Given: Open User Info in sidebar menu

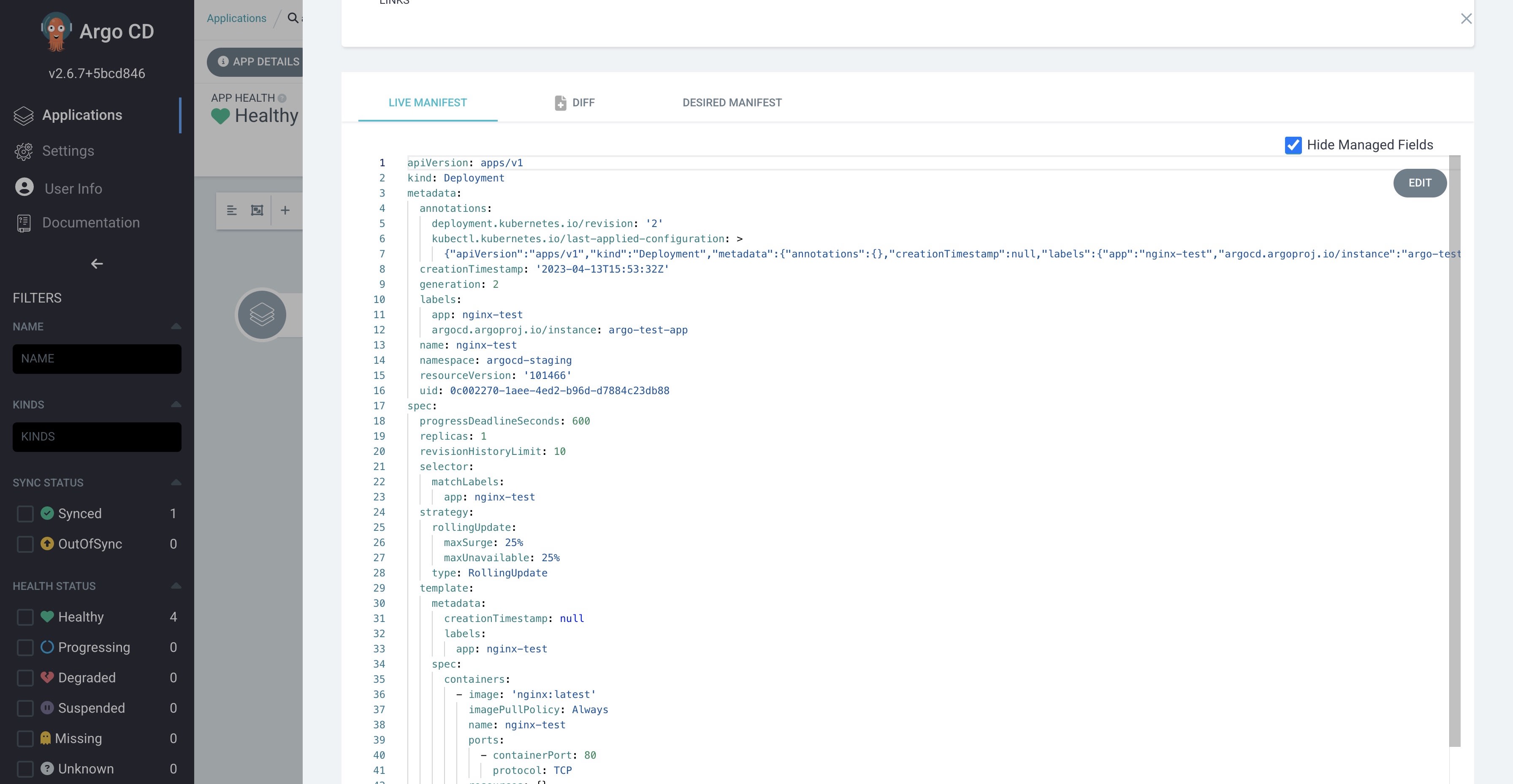Looking at the screenshot, I should coord(73,189).
